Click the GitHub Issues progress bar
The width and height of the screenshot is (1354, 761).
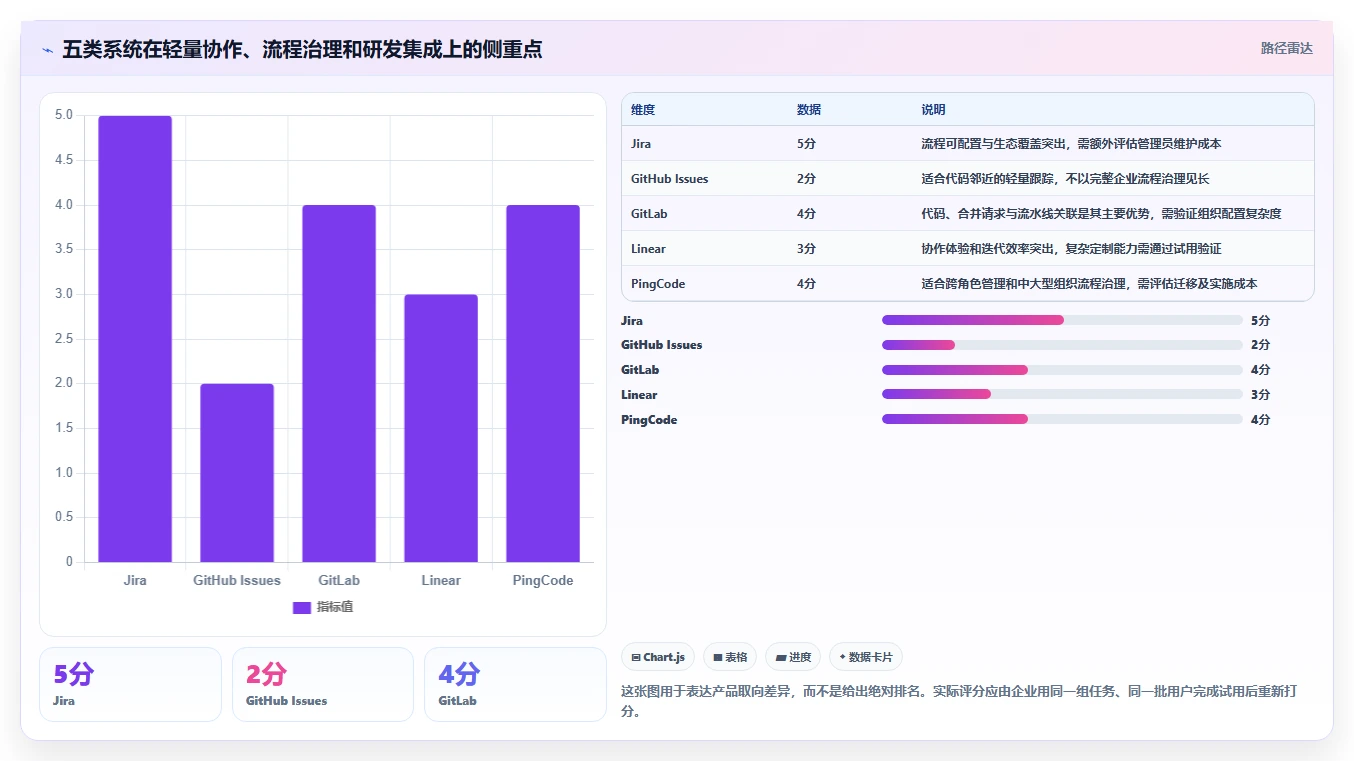[1062, 345]
